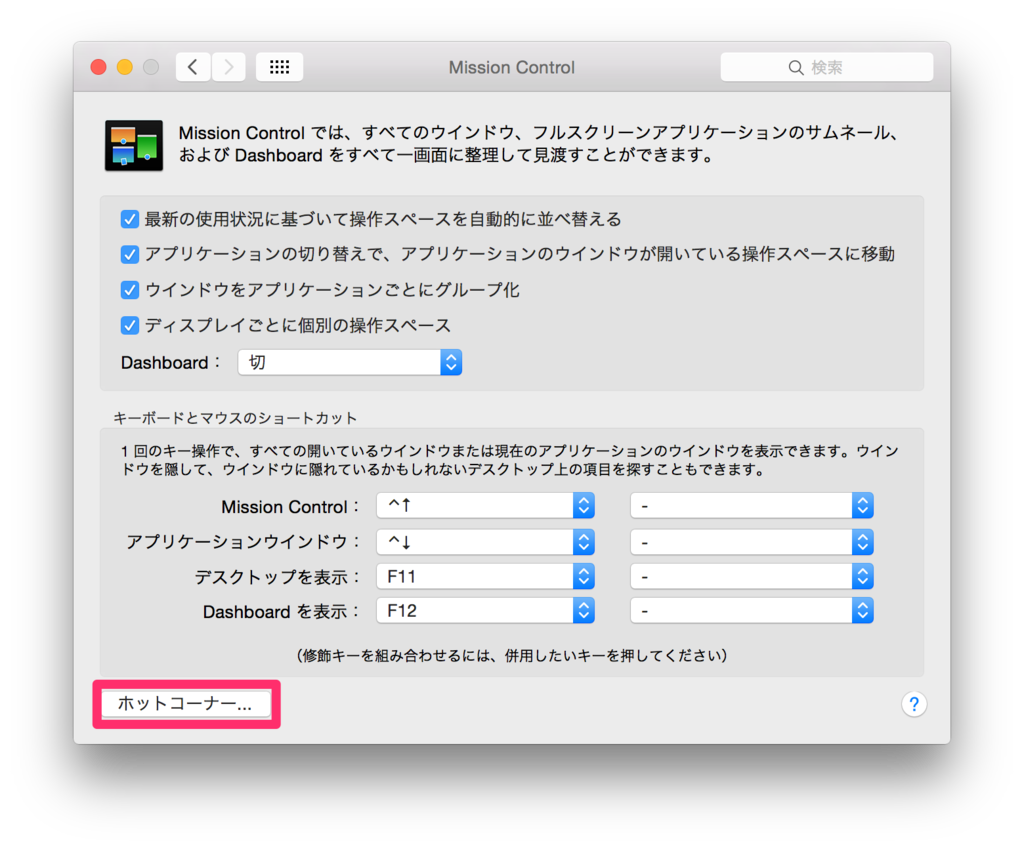Go back with the left chevron button

point(193,67)
